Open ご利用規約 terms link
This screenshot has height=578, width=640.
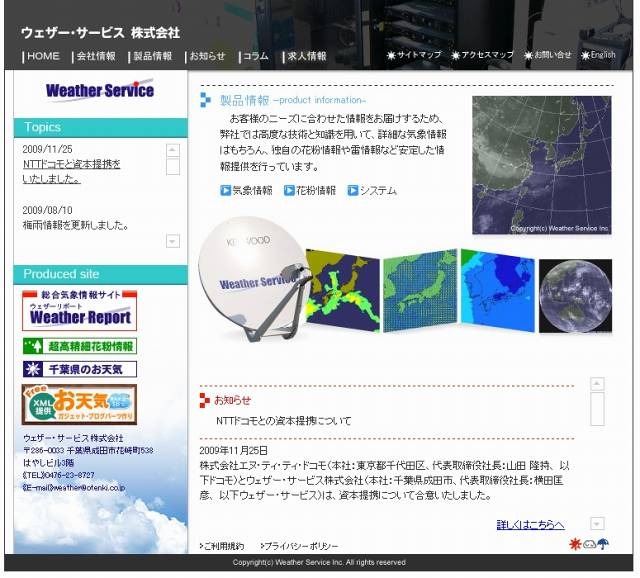click(222, 546)
